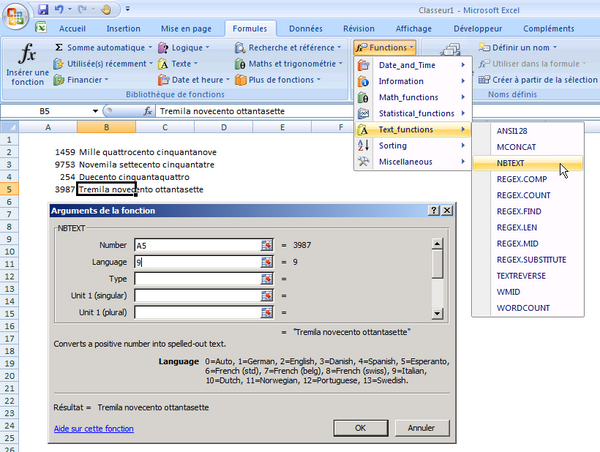The height and width of the screenshot is (452, 600).
Task: Choose TEXTREVERSE from the submenu
Action: tap(528, 276)
